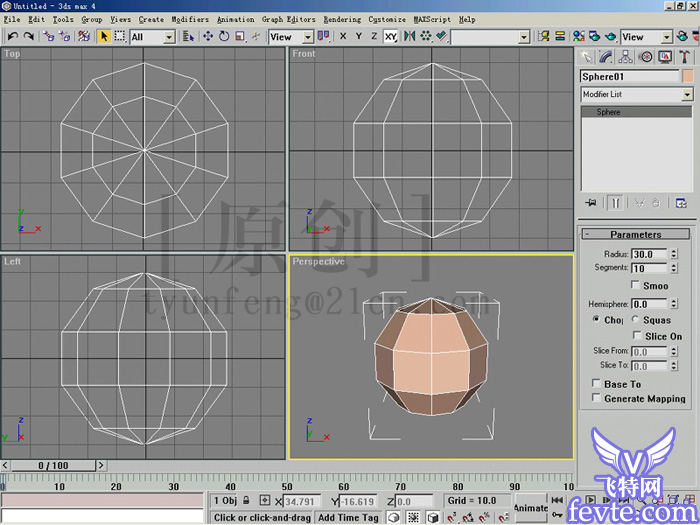The width and height of the screenshot is (700, 525).
Task: Click the Redo arrow in the toolbar
Action: pos(28,36)
